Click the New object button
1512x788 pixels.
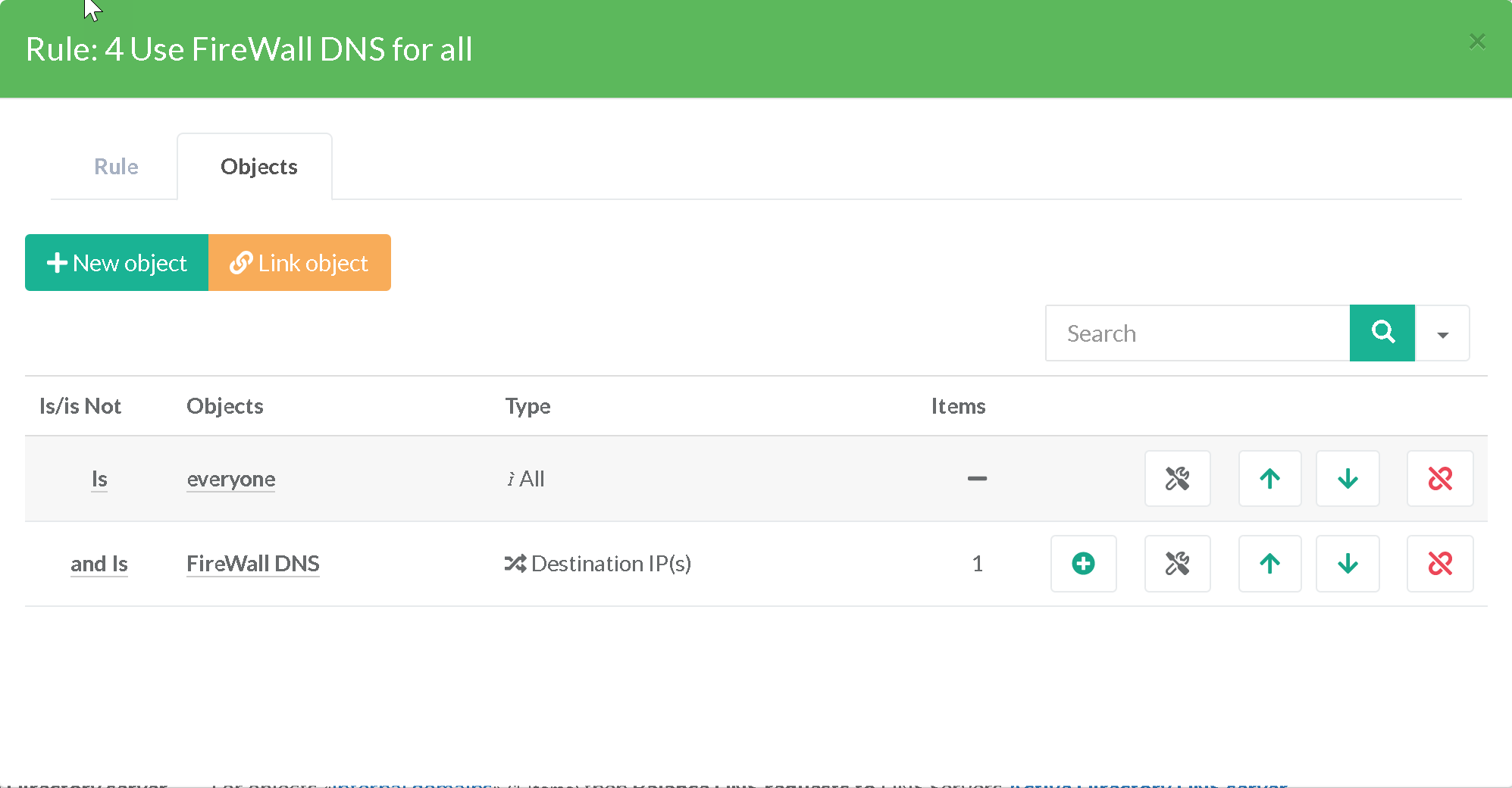[x=117, y=263]
